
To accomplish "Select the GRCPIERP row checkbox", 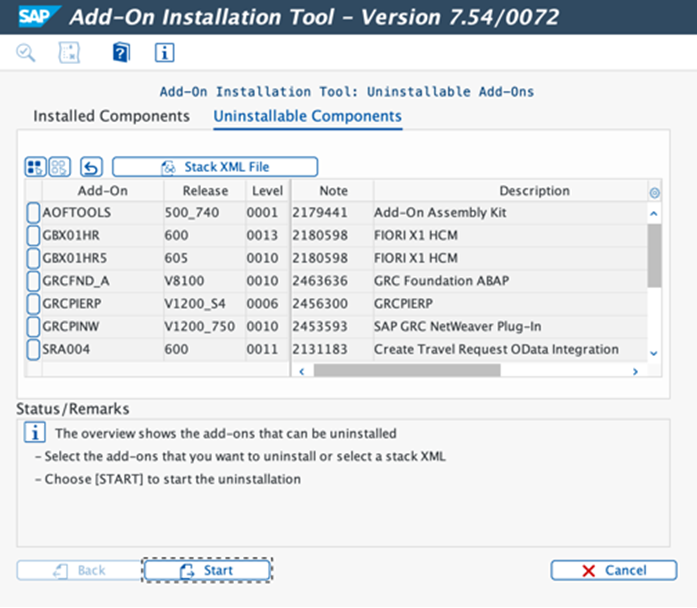I will pos(33,304).
